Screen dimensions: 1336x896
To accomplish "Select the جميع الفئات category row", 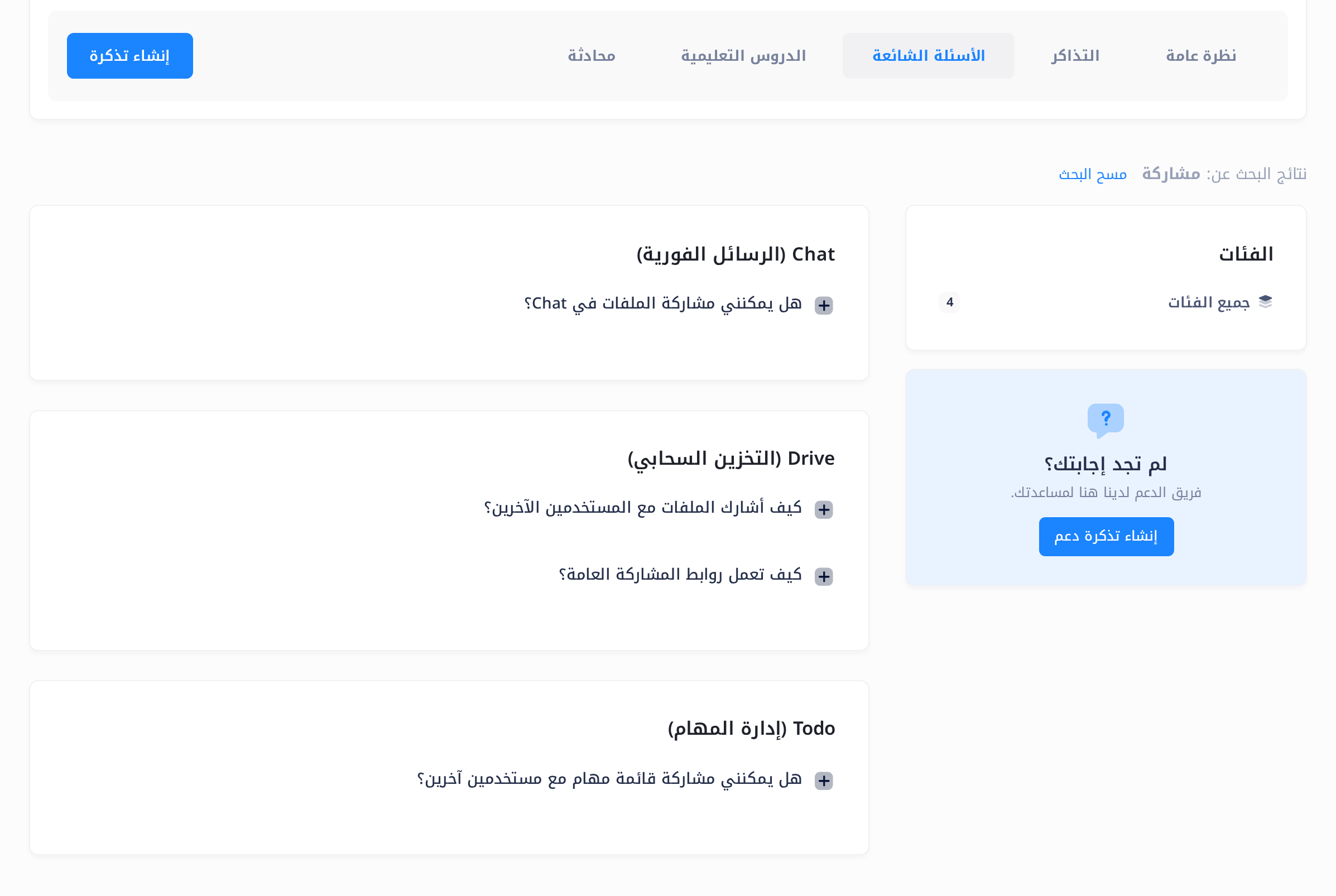I will [1106, 302].
